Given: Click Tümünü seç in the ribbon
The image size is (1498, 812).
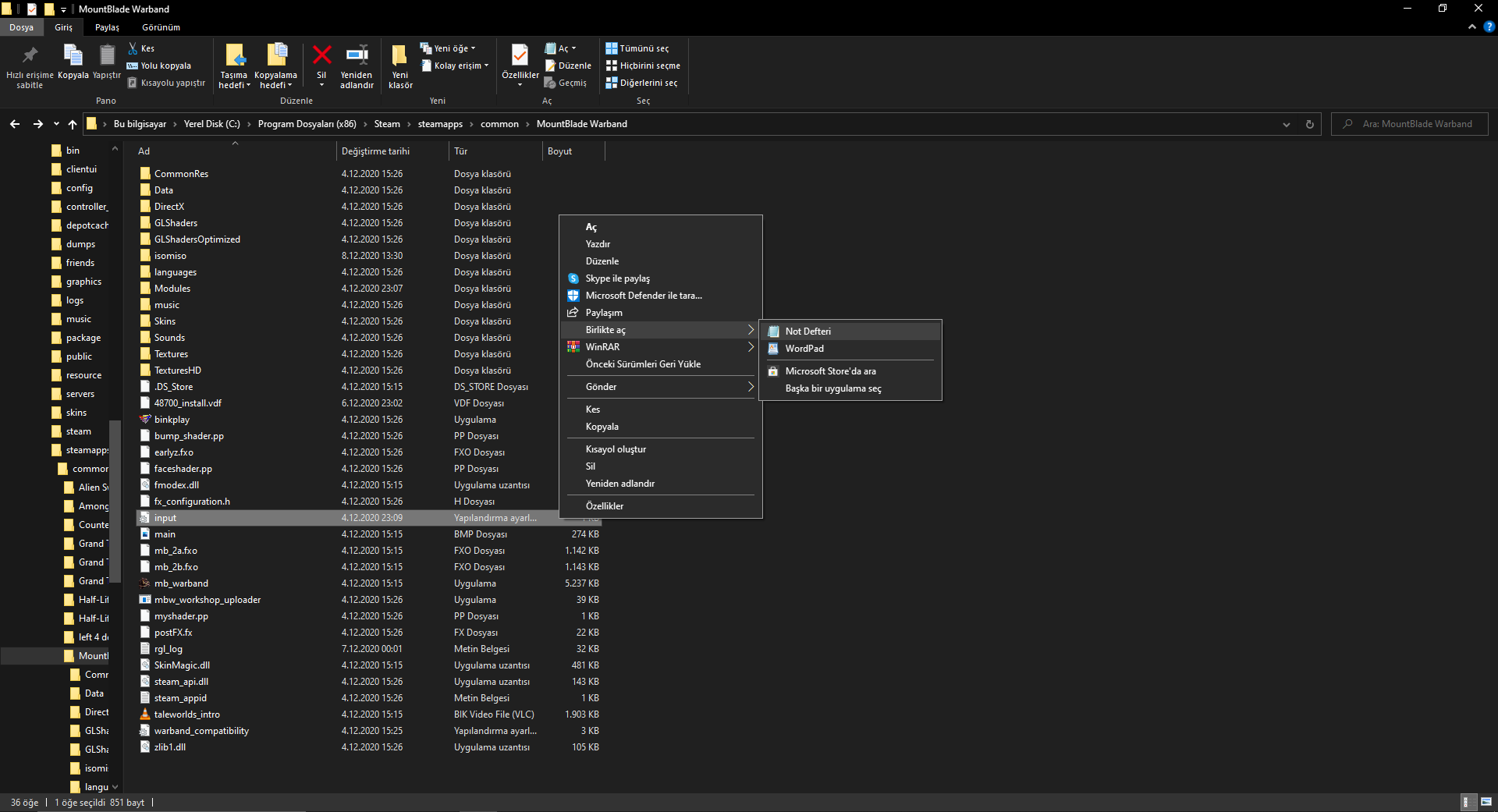Looking at the screenshot, I should (x=637, y=48).
